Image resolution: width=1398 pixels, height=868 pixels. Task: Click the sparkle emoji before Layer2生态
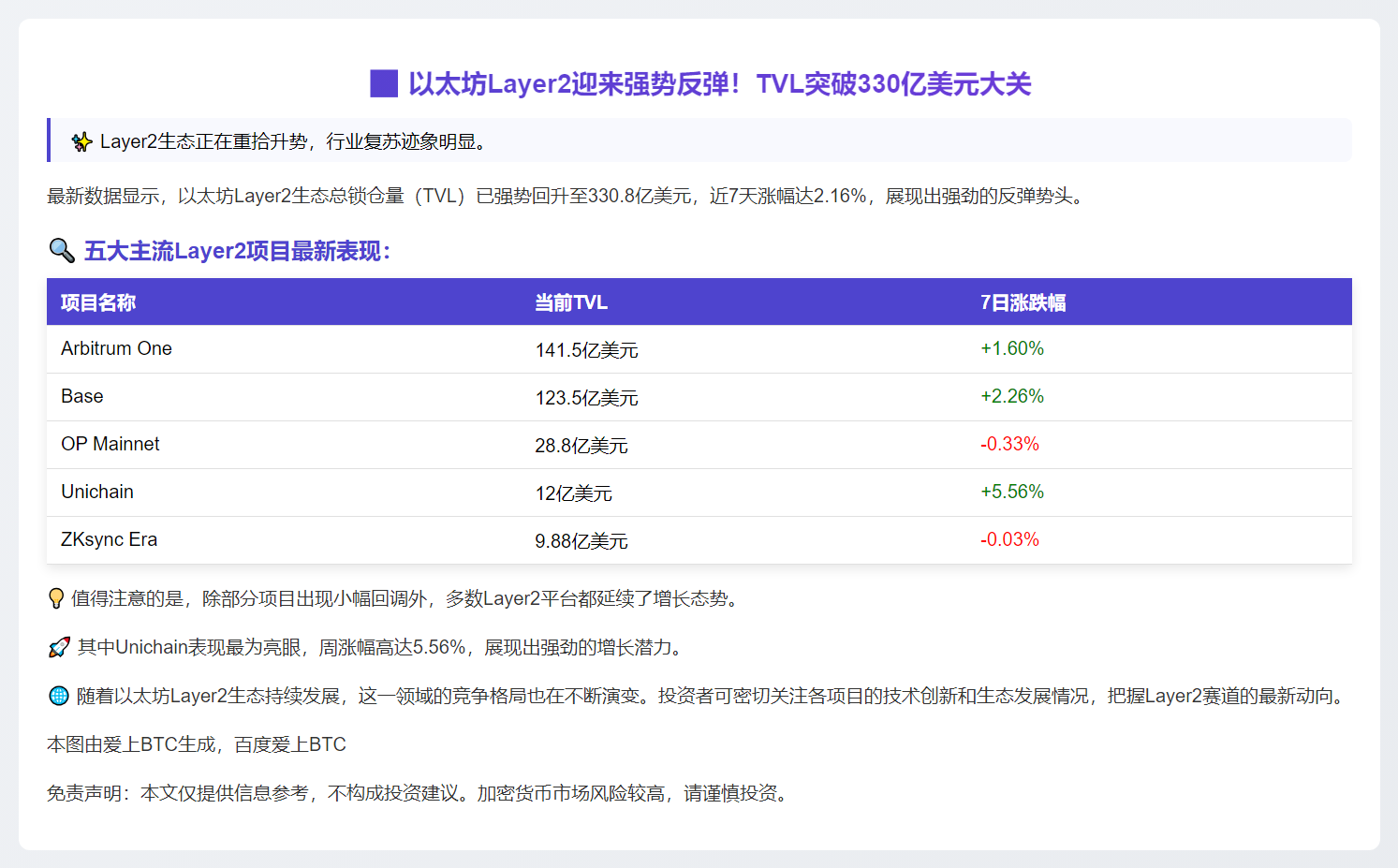point(81,141)
